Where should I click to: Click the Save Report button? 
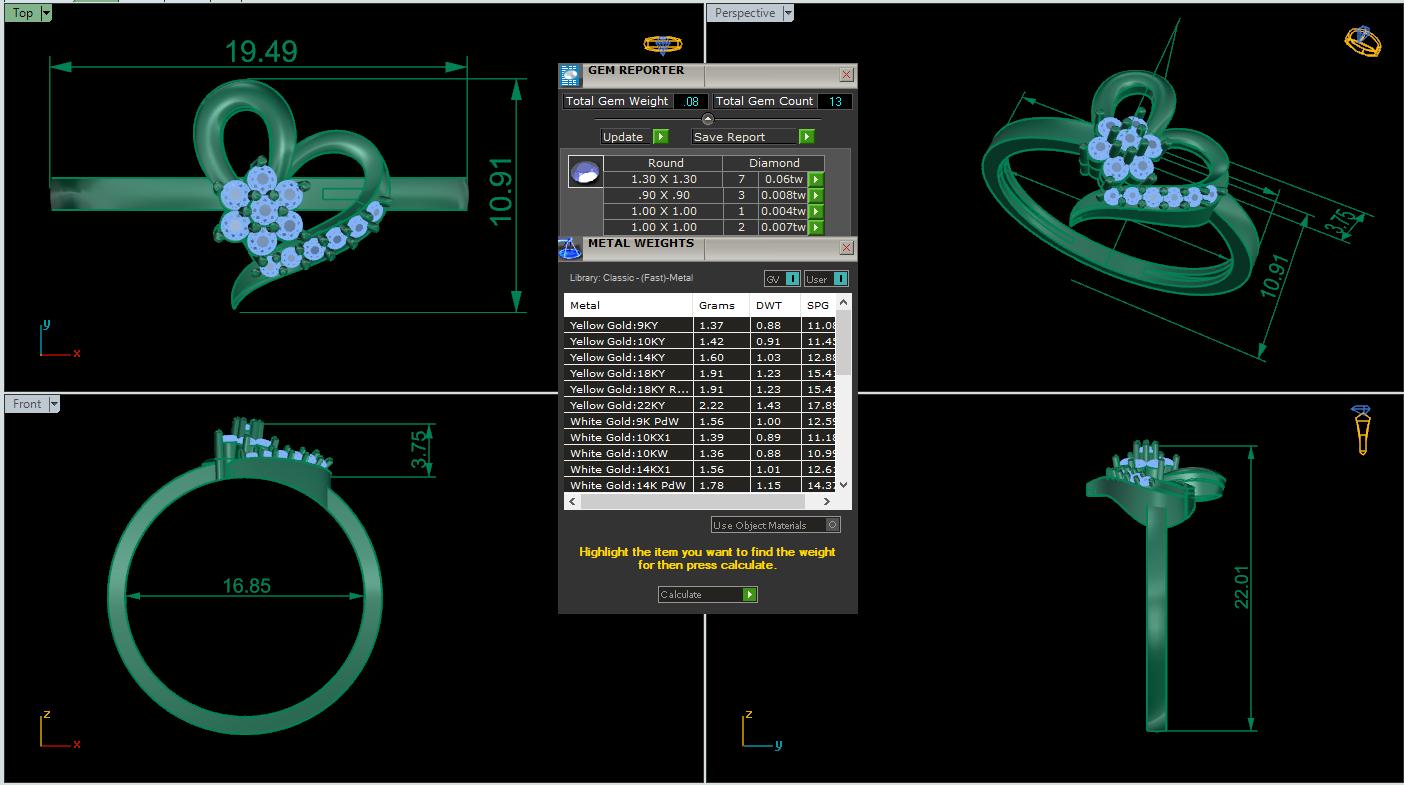753,137
